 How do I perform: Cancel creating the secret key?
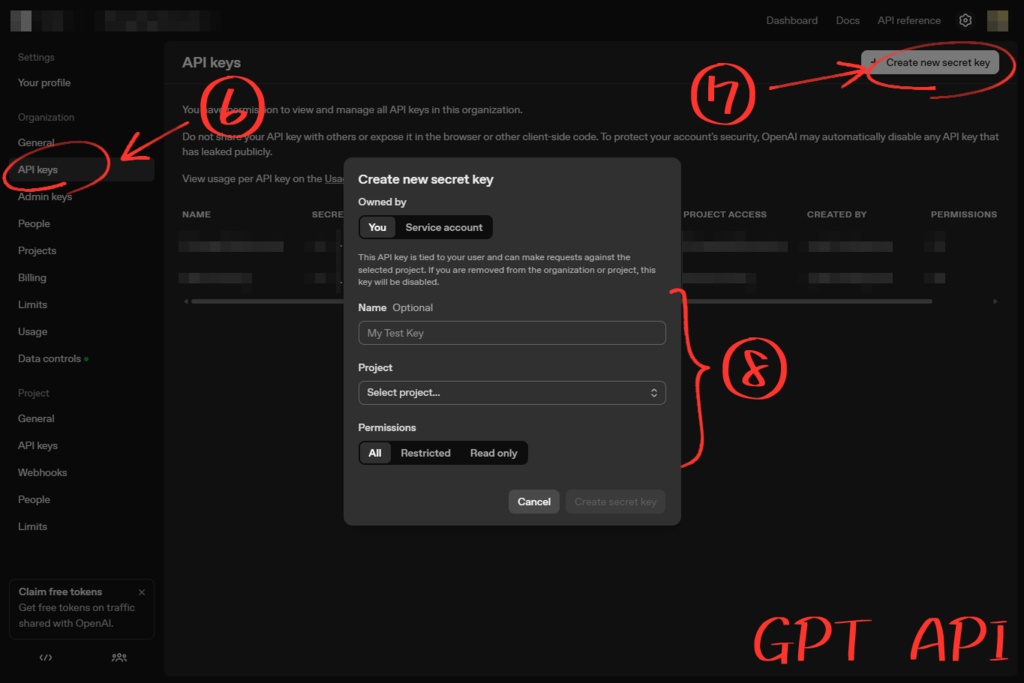(x=533, y=501)
